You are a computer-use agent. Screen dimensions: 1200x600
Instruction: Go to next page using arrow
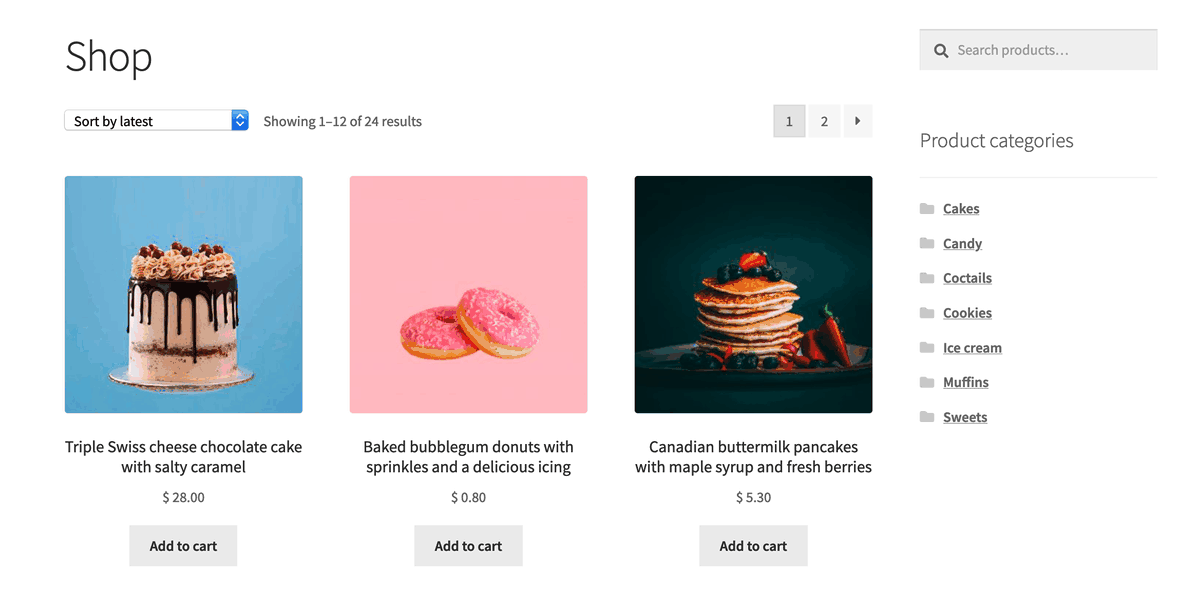click(858, 121)
